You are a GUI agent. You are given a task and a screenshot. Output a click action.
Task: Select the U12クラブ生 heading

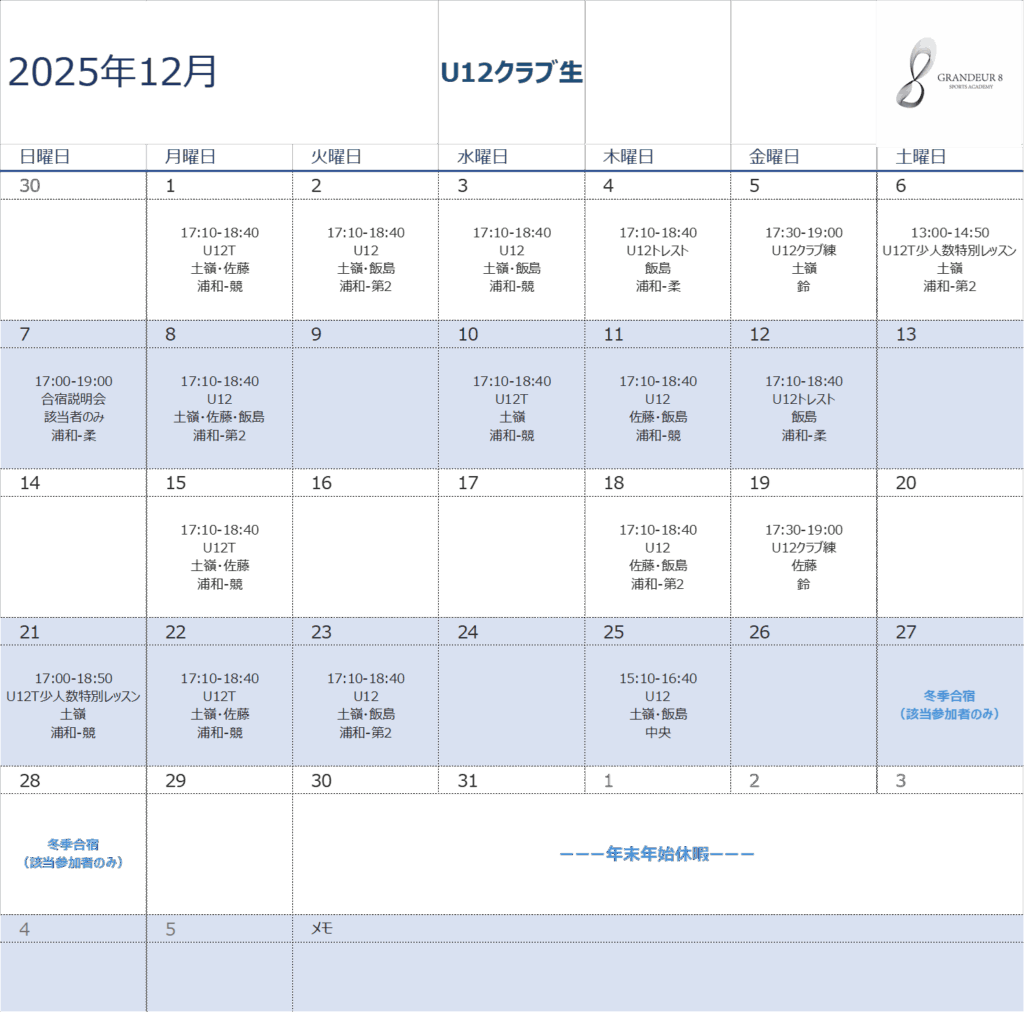[x=511, y=73]
